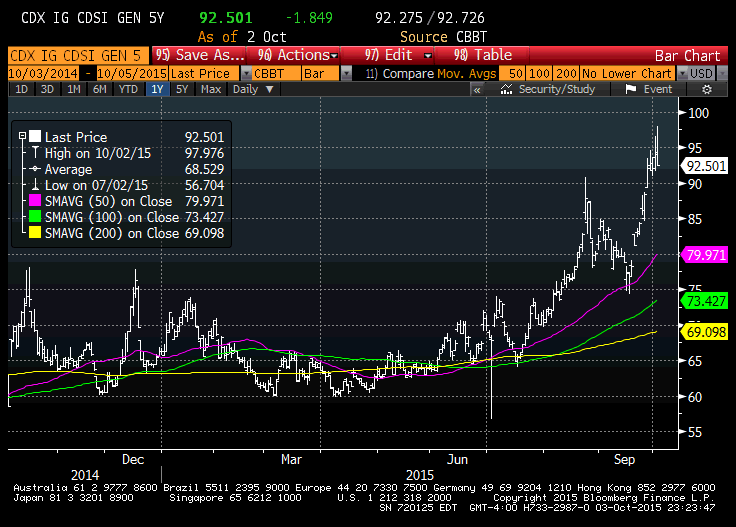This screenshot has height=527, width=736.
Task: Click the green 73.427 axis label
Action: click(704, 301)
